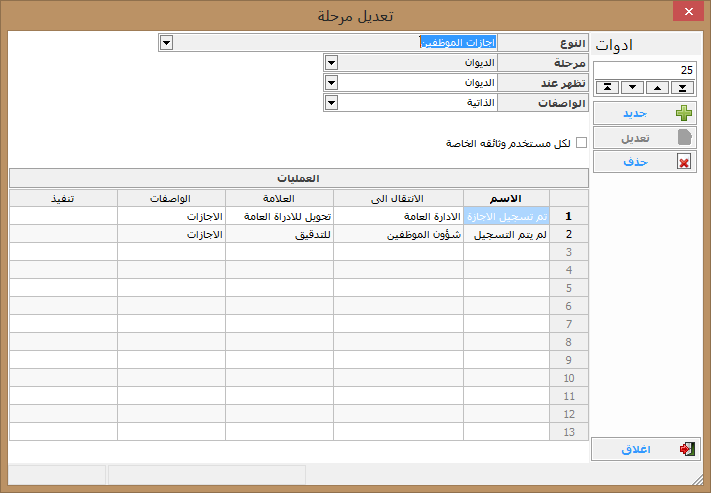Image resolution: width=711 pixels, height=493 pixels.
Task: Expand the مرحلة dropdown arrow
Action: 331,62
